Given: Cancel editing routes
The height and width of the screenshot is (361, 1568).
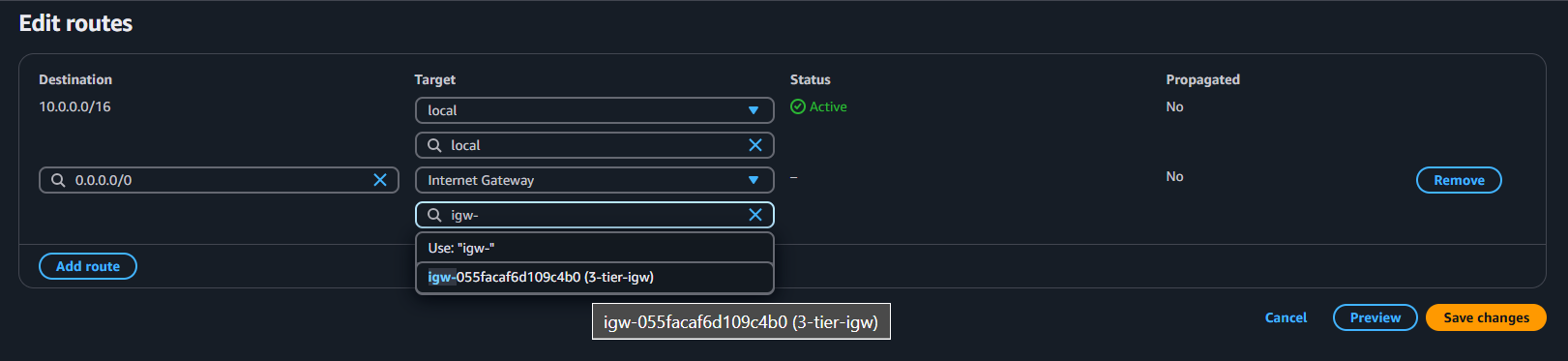Looking at the screenshot, I should 1286,317.
